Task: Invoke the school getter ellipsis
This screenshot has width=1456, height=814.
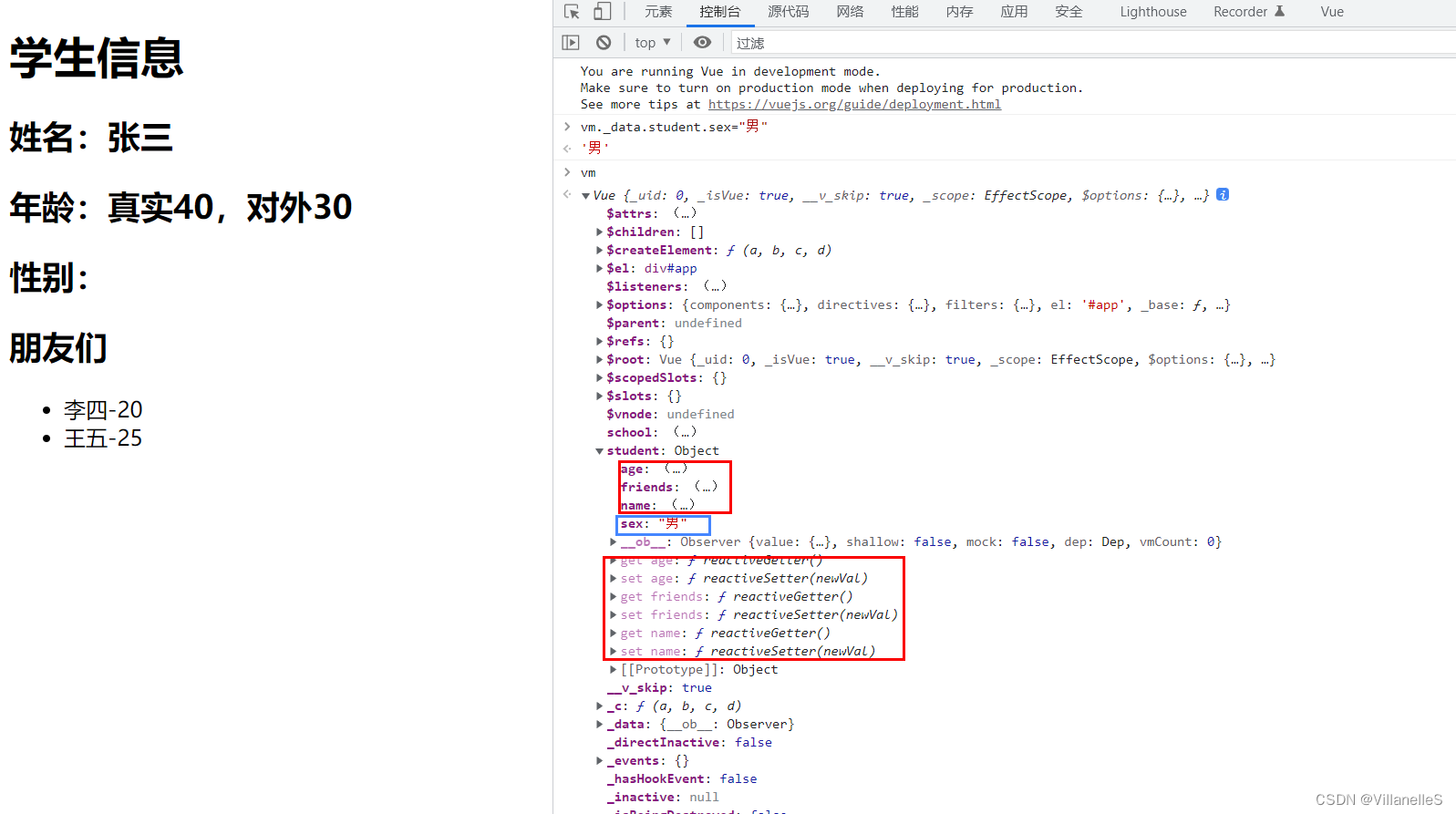Action: [x=685, y=432]
